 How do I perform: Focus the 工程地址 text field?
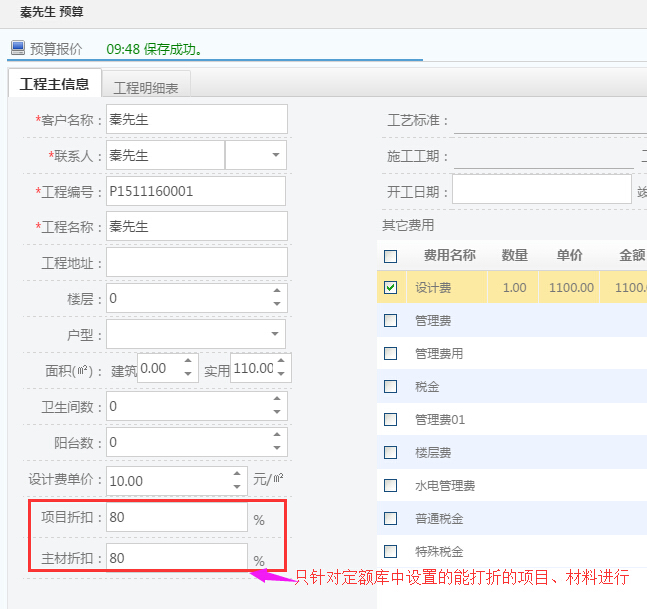[196, 262]
